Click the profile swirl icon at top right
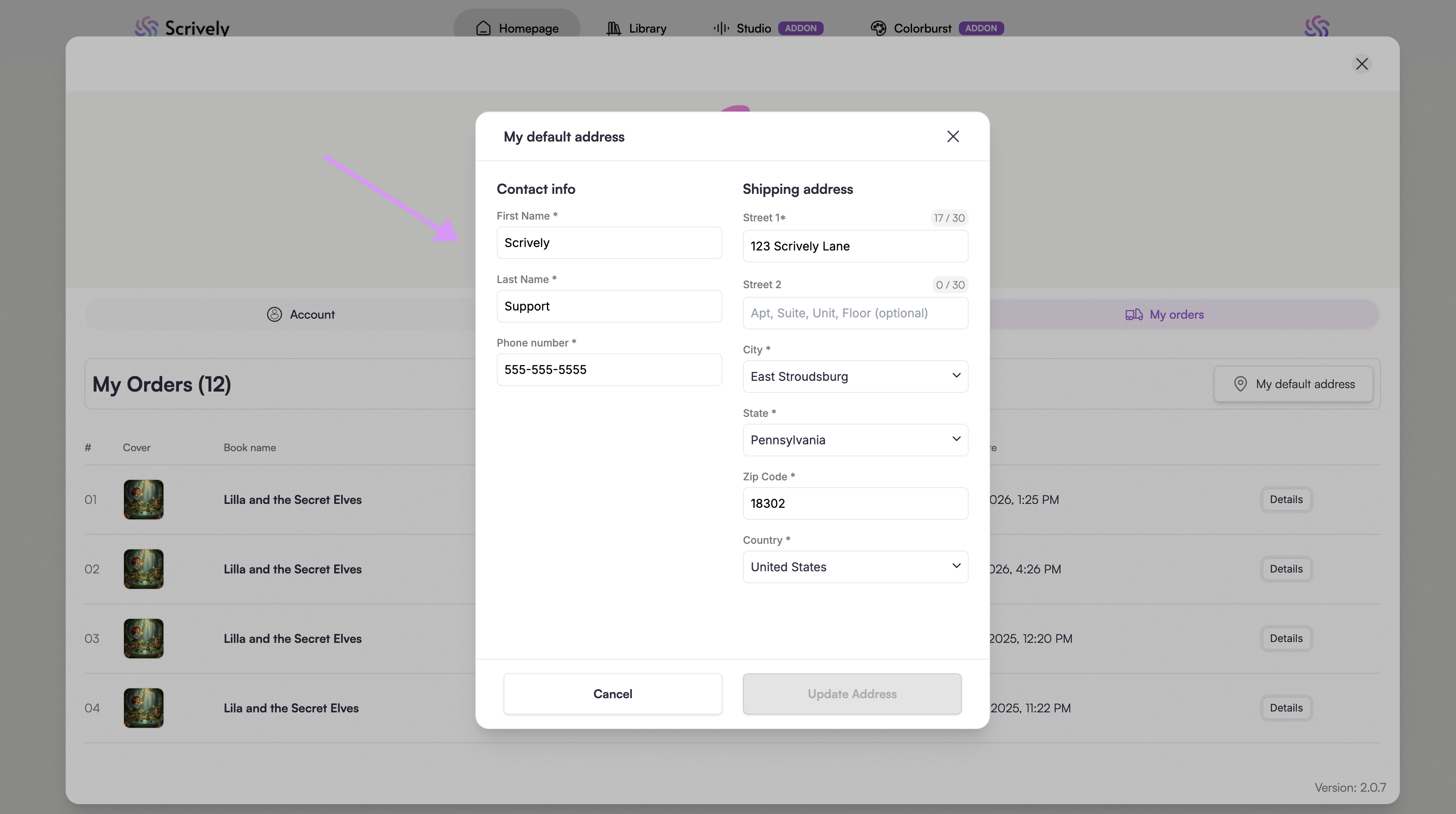Image resolution: width=1456 pixels, height=814 pixels. (1317, 27)
